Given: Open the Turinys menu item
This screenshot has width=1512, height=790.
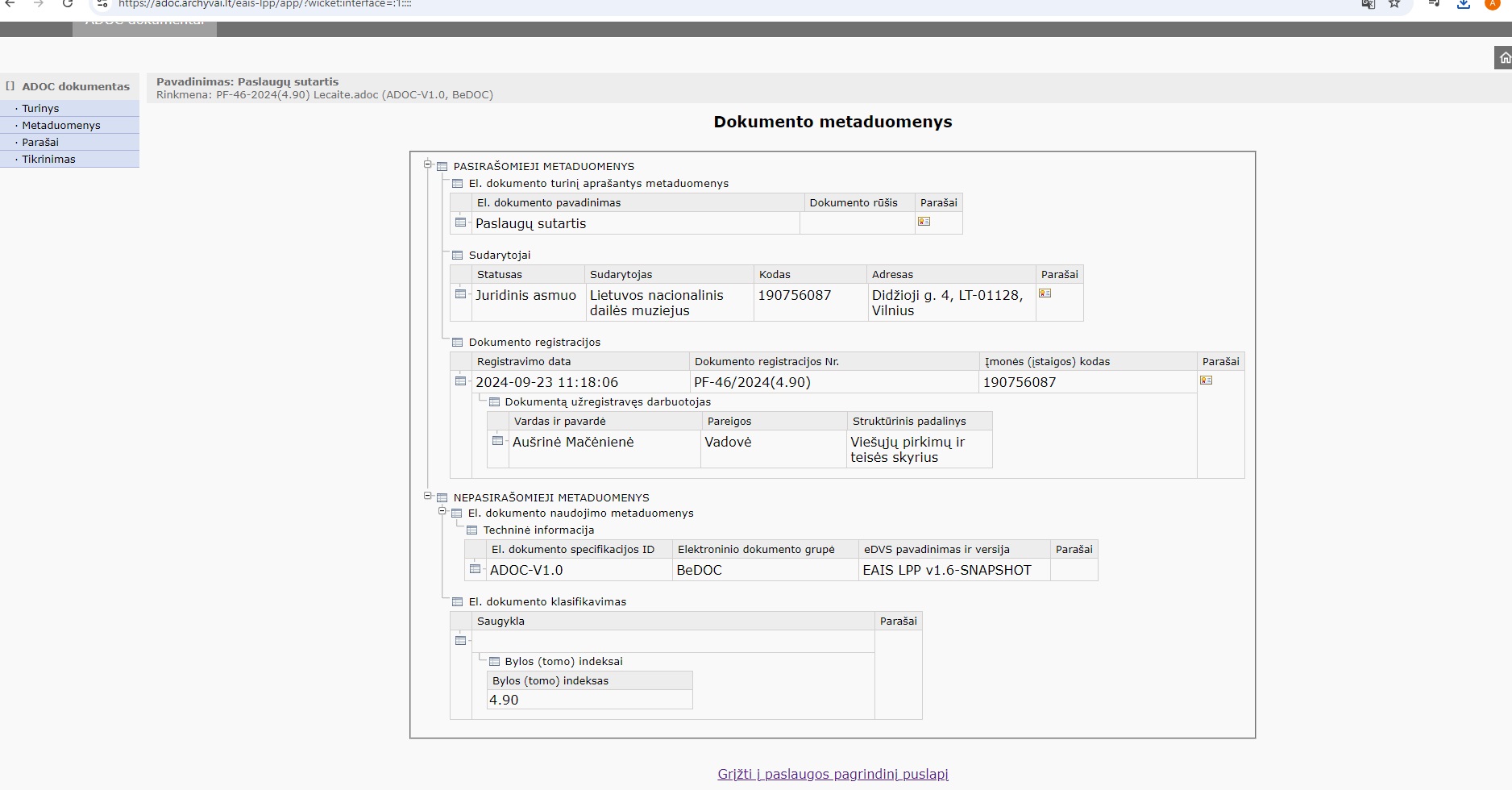Looking at the screenshot, I should [x=40, y=108].
